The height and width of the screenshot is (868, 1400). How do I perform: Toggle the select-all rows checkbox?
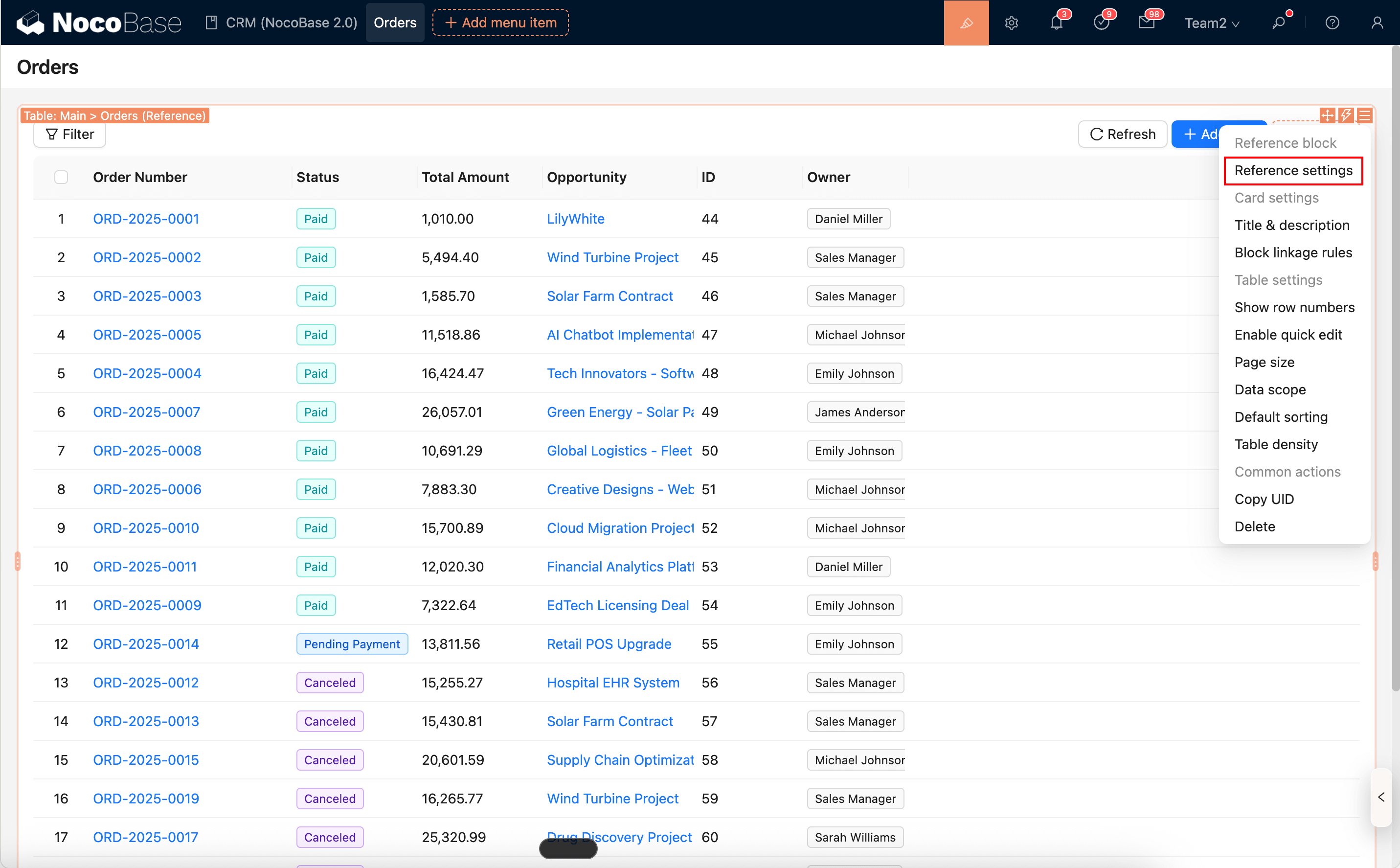tap(61, 178)
